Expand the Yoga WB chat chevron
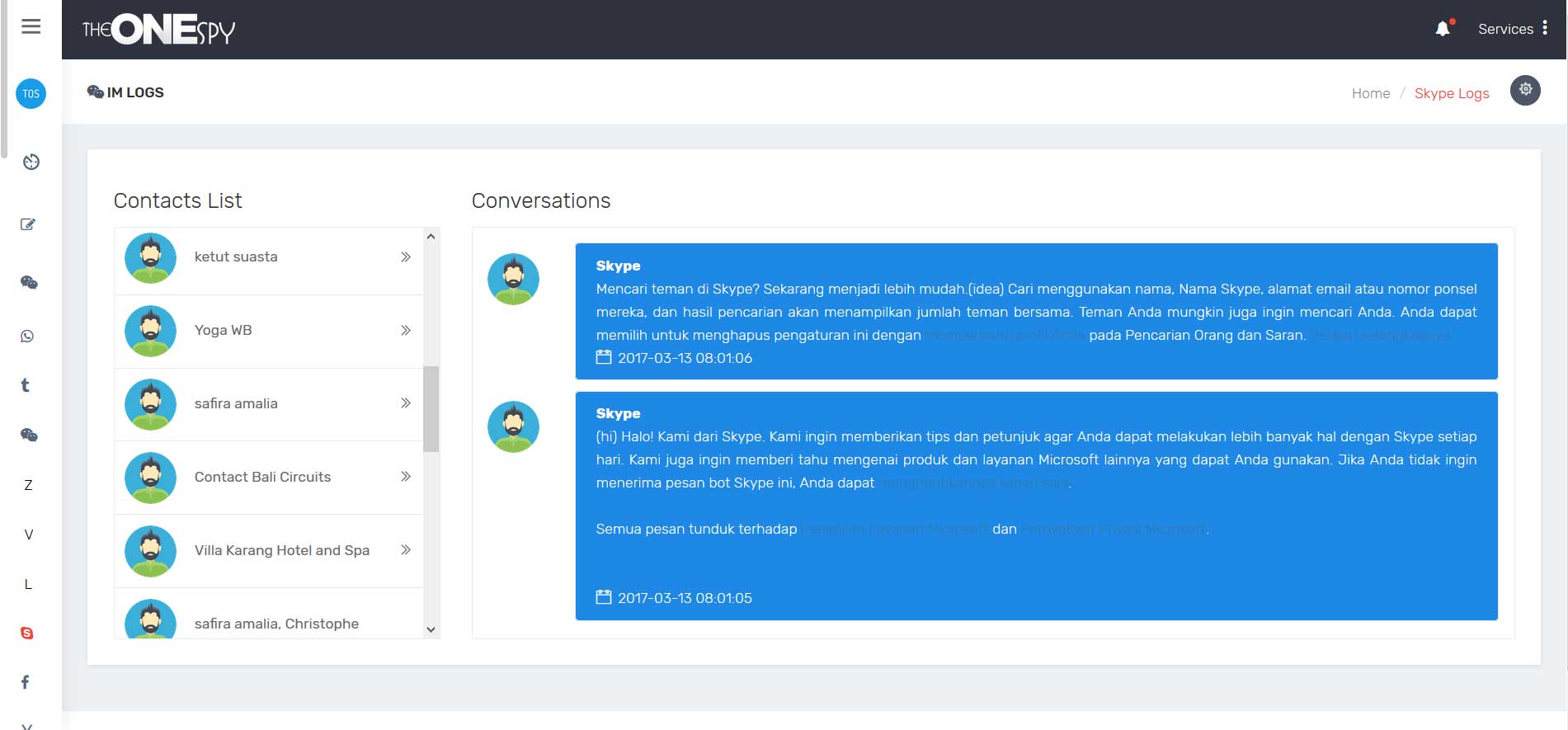Screen dimensions: 1568x730 click(x=405, y=331)
